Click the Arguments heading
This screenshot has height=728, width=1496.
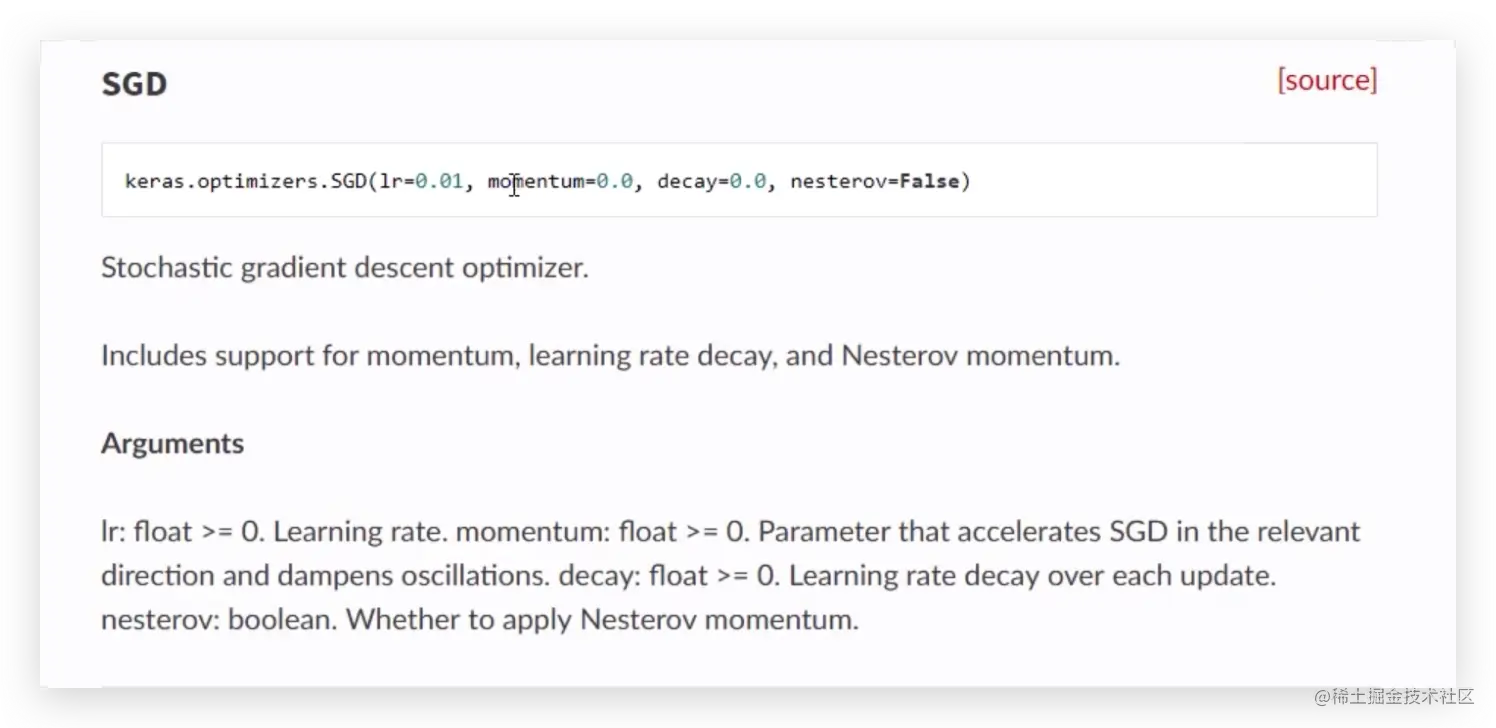pyautogui.click(x=172, y=443)
